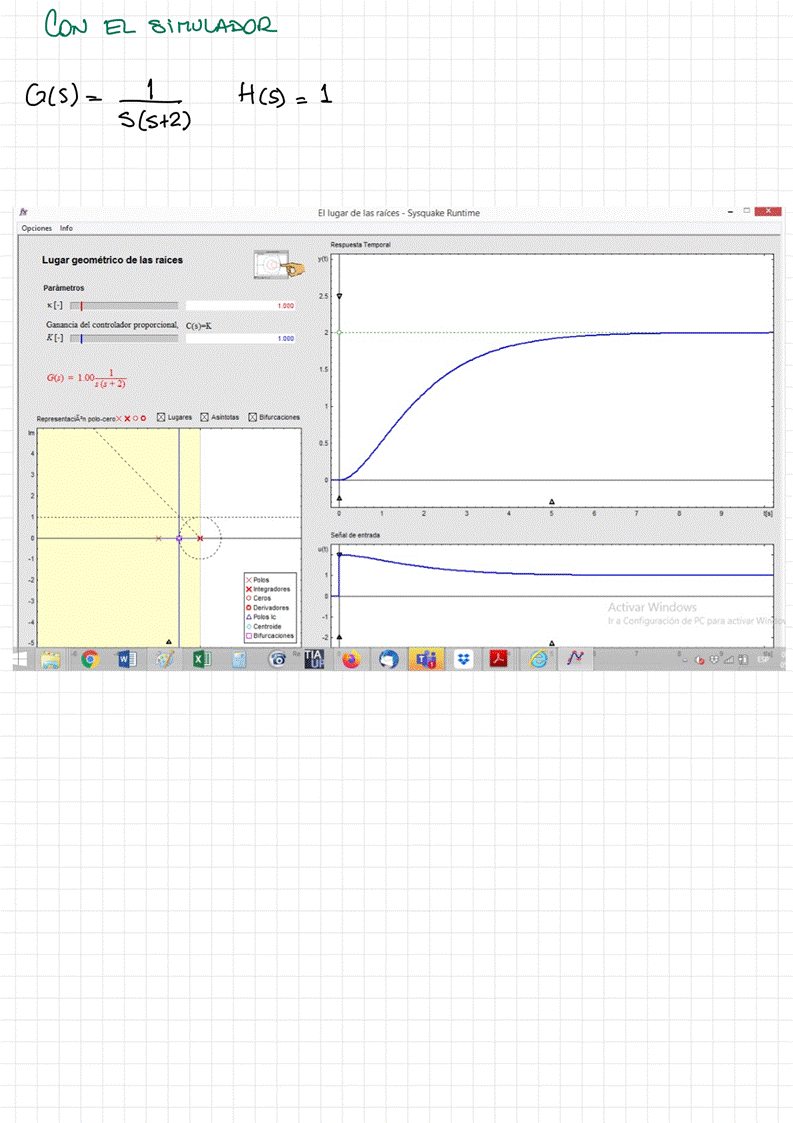Toggle the Bifurcaciones checkbox
The height and width of the screenshot is (1123, 793).
click(x=253, y=417)
